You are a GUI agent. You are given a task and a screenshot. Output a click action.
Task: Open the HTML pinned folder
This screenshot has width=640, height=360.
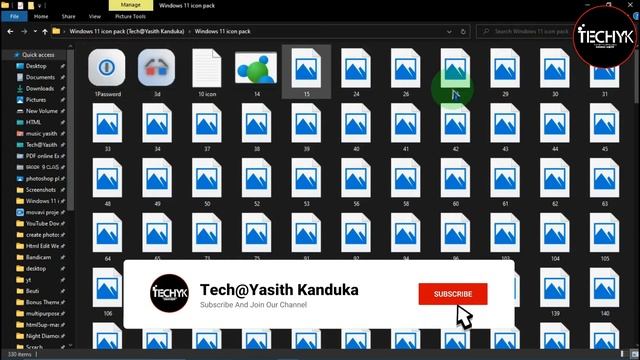click(33, 122)
